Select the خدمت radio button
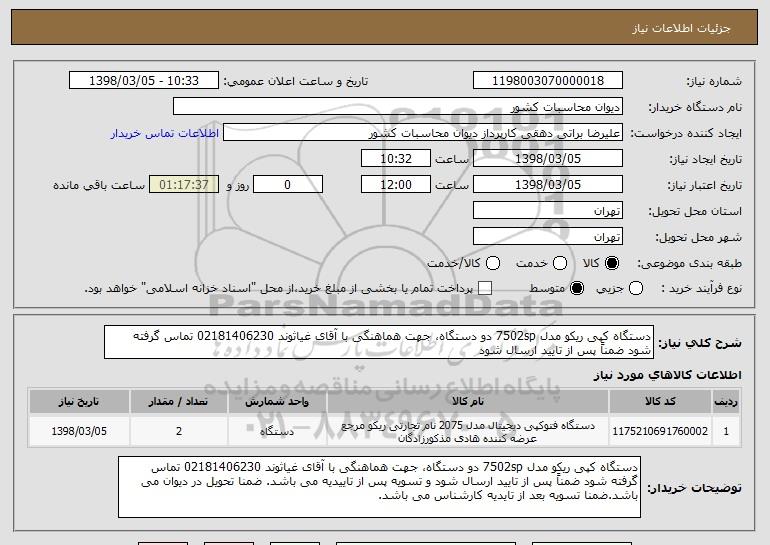The height and width of the screenshot is (545, 770). tap(560, 263)
